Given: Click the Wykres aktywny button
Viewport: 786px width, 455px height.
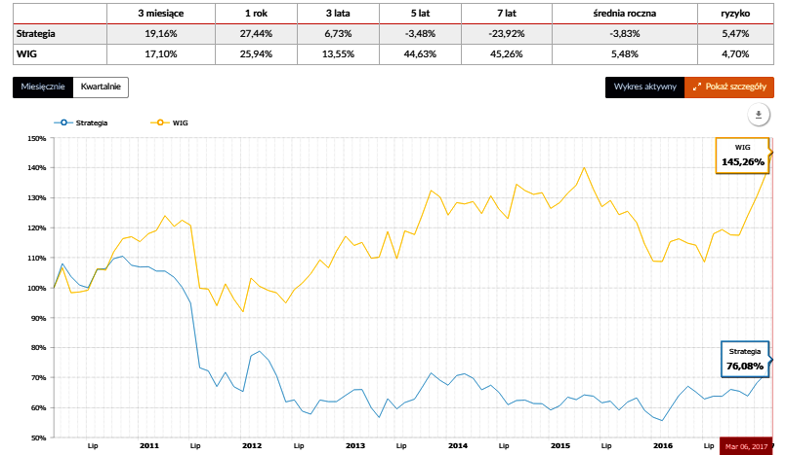Looking at the screenshot, I should (x=645, y=87).
